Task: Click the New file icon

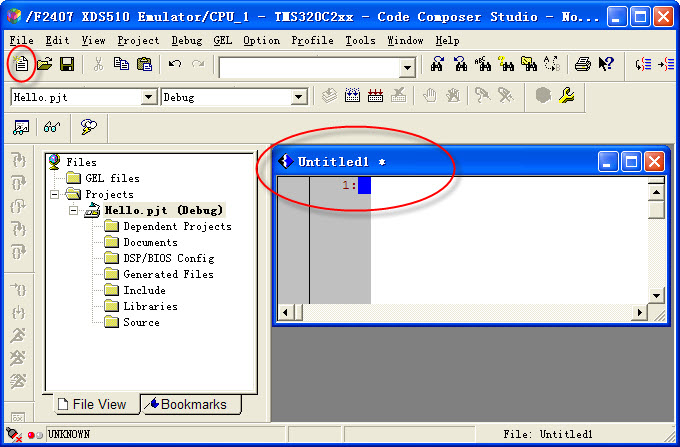Action: tap(21, 64)
